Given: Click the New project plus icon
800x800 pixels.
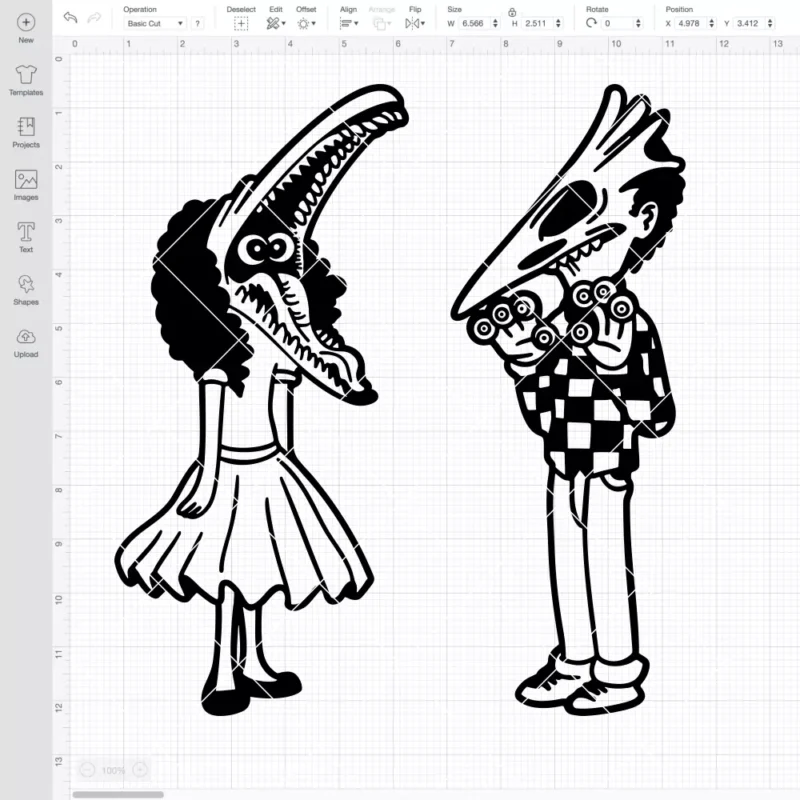Looking at the screenshot, I should (x=26, y=22).
